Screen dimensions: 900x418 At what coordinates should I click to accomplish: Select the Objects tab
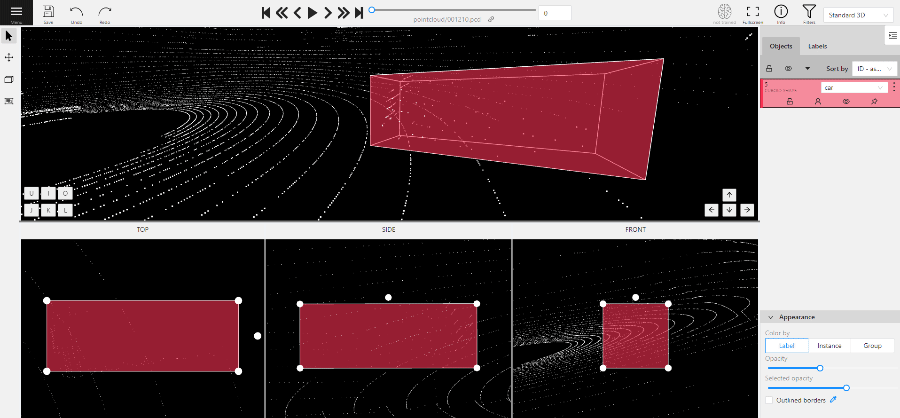[781, 46]
